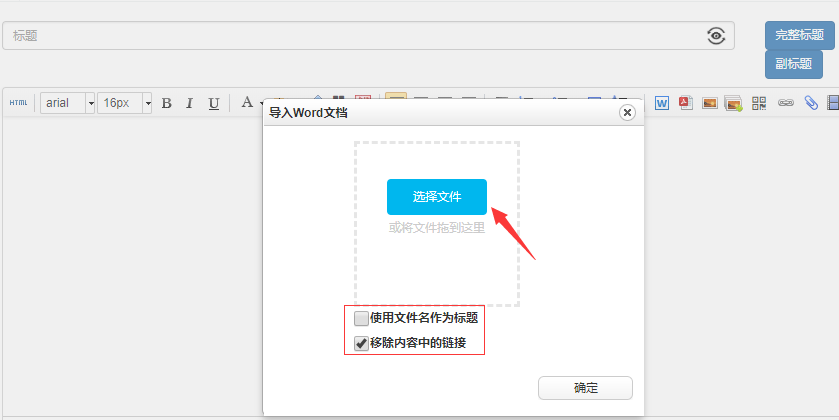This screenshot has width=839, height=420.
Task: Click into the 标题 input field
Action: coord(350,36)
